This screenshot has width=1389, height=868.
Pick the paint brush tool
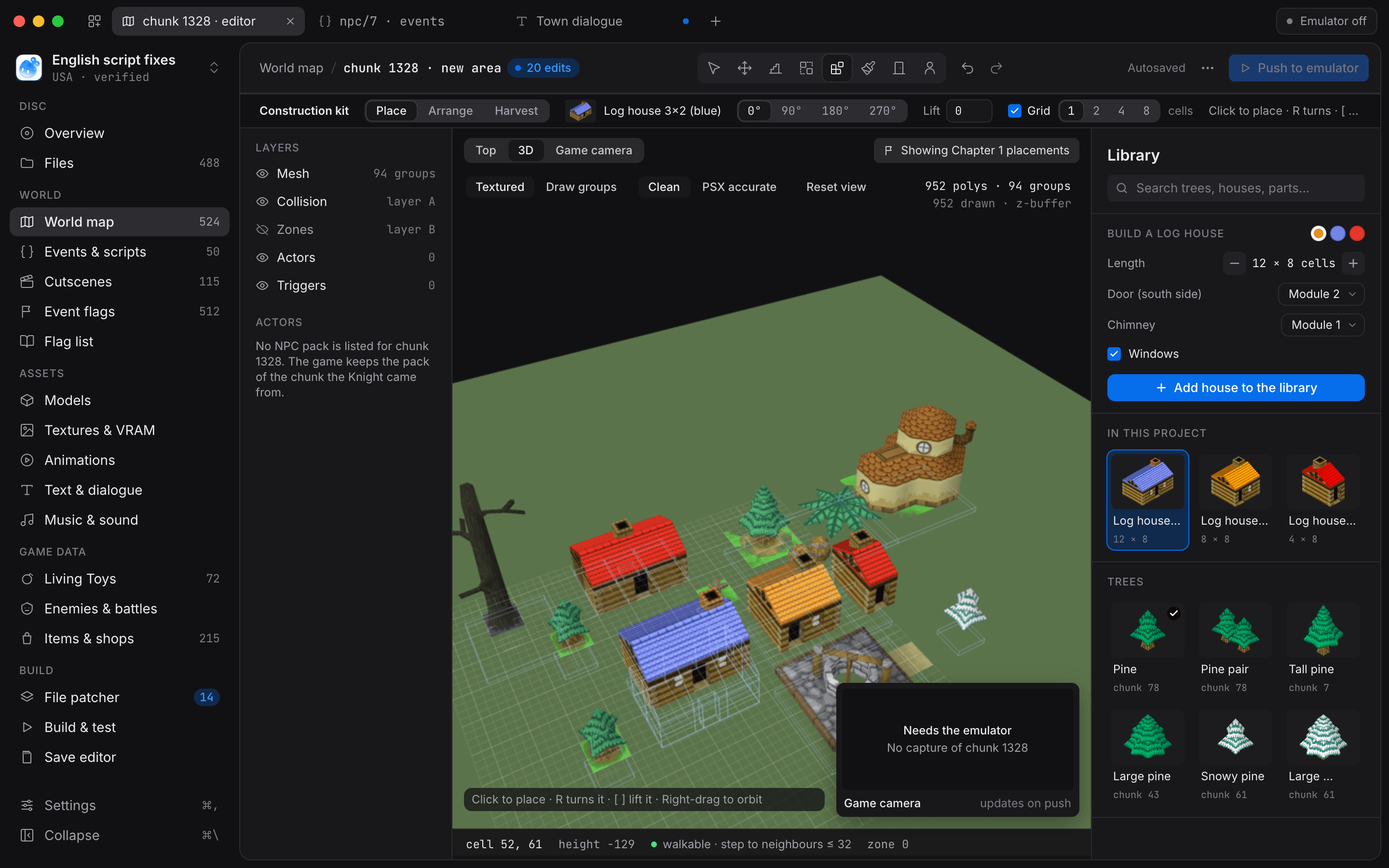tap(868, 68)
